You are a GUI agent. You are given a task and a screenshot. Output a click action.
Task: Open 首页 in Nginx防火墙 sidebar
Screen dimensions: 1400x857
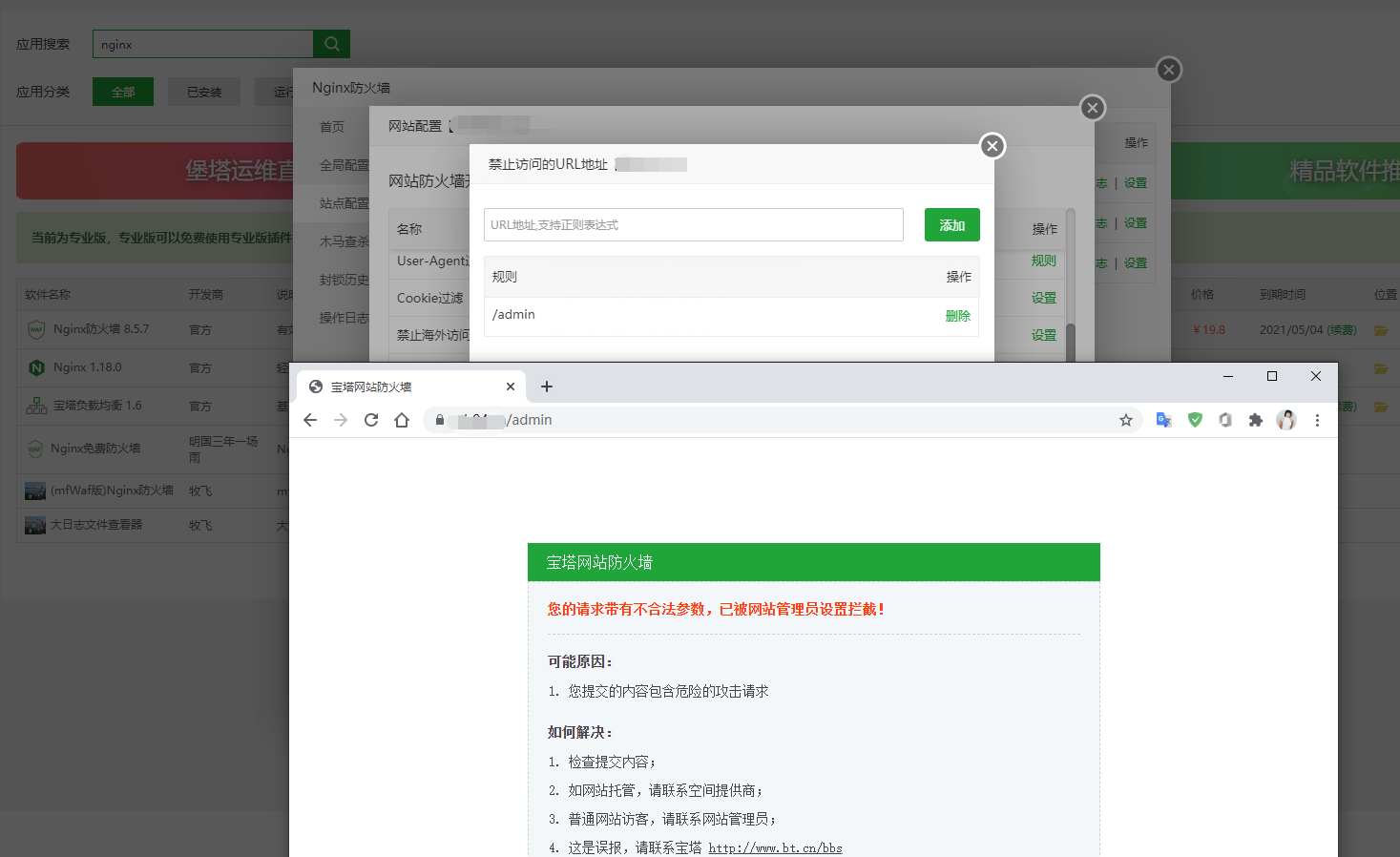332,127
